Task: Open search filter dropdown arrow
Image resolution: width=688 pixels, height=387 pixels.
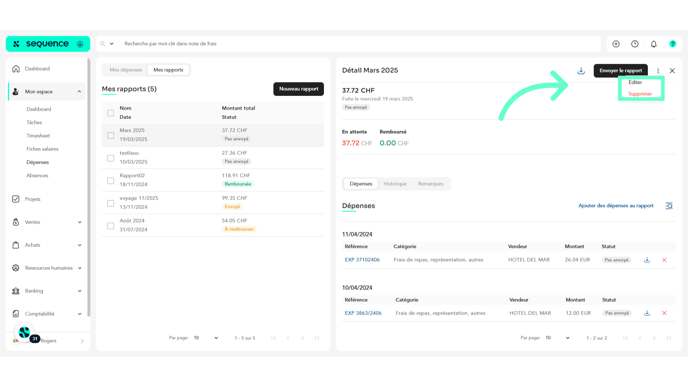Action: click(x=111, y=44)
